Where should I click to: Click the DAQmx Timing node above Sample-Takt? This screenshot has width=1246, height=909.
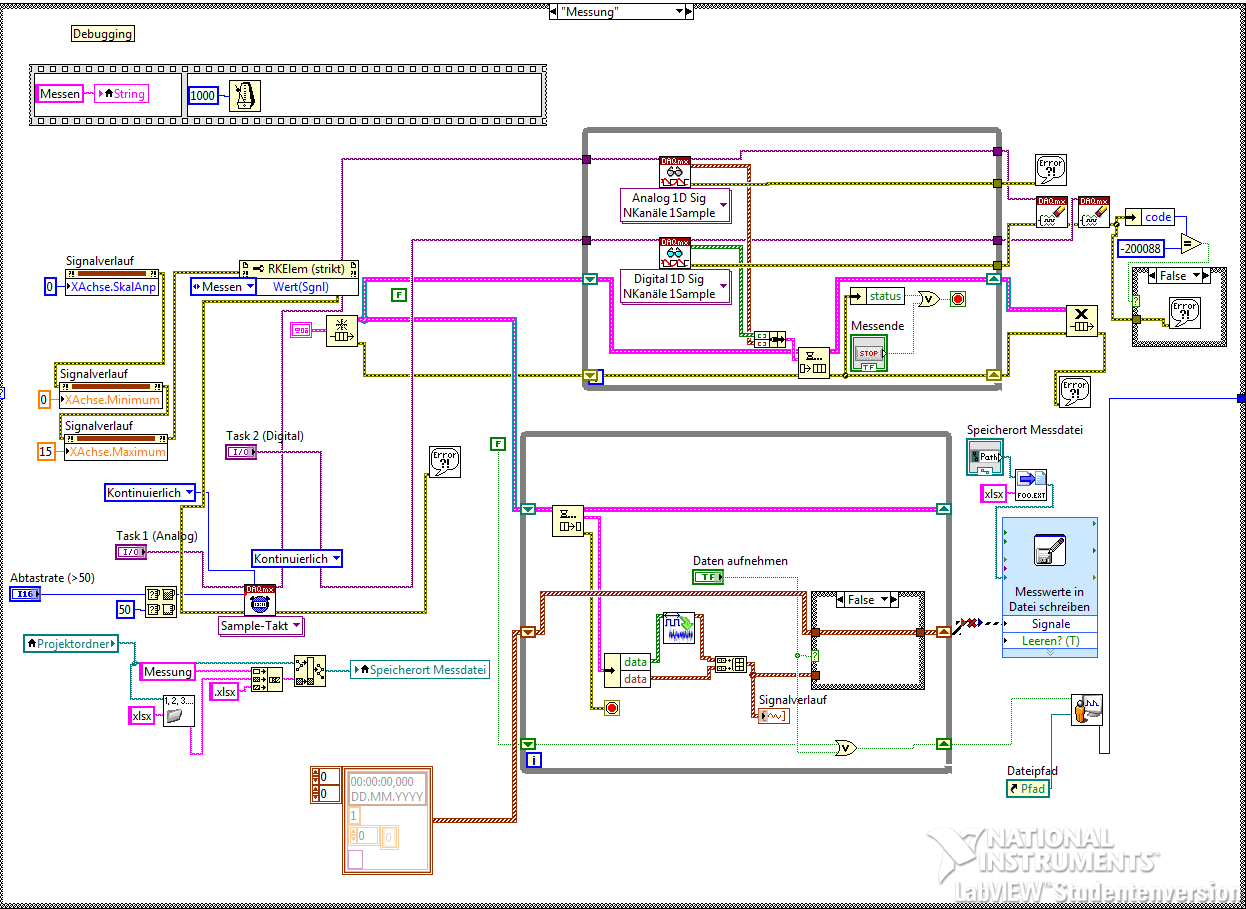(260, 600)
